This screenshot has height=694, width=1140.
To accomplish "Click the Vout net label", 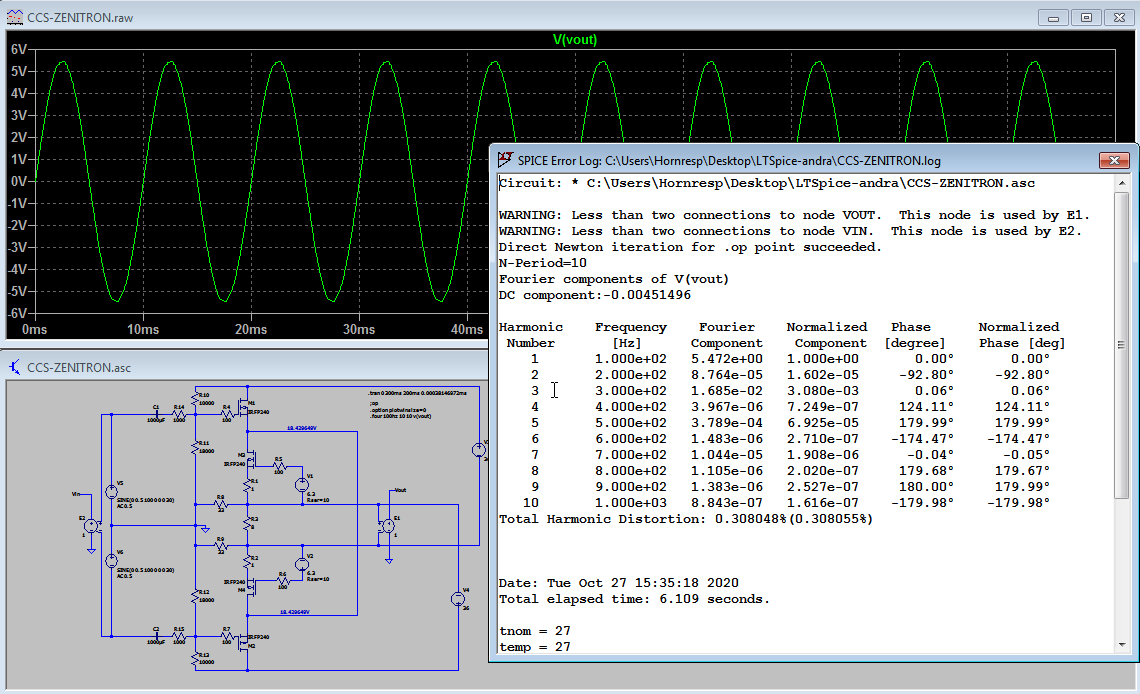I will (401, 490).
